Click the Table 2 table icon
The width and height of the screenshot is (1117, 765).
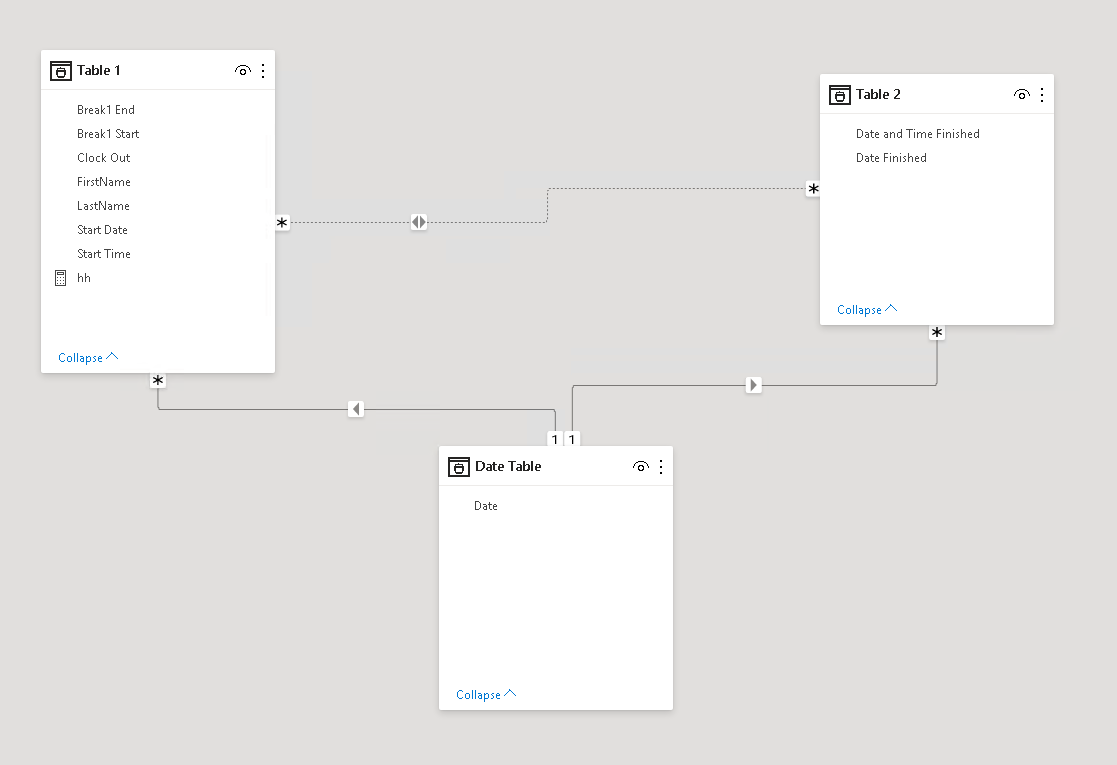tap(839, 95)
